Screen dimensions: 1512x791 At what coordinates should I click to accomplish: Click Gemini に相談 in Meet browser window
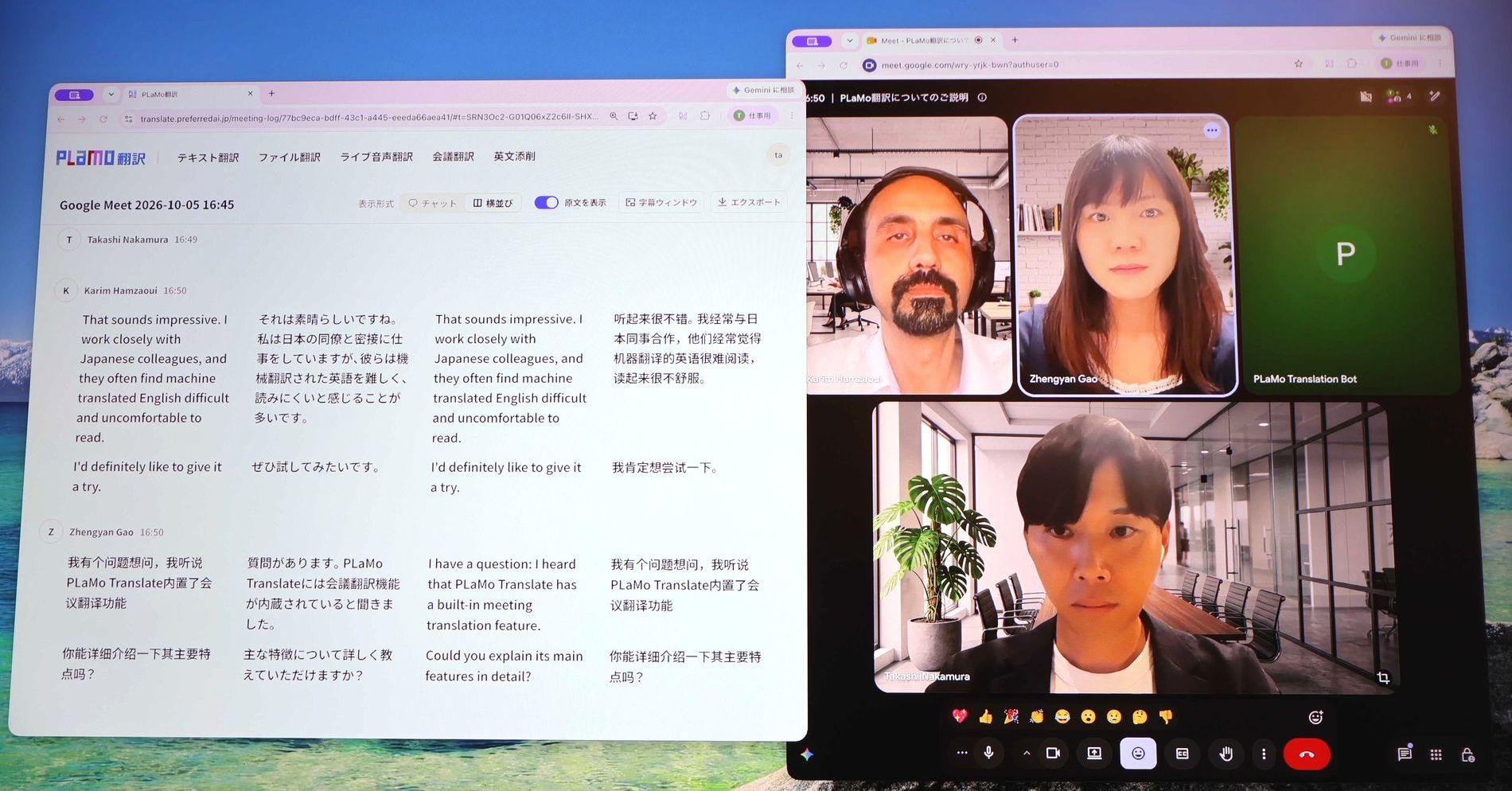click(x=1409, y=37)
